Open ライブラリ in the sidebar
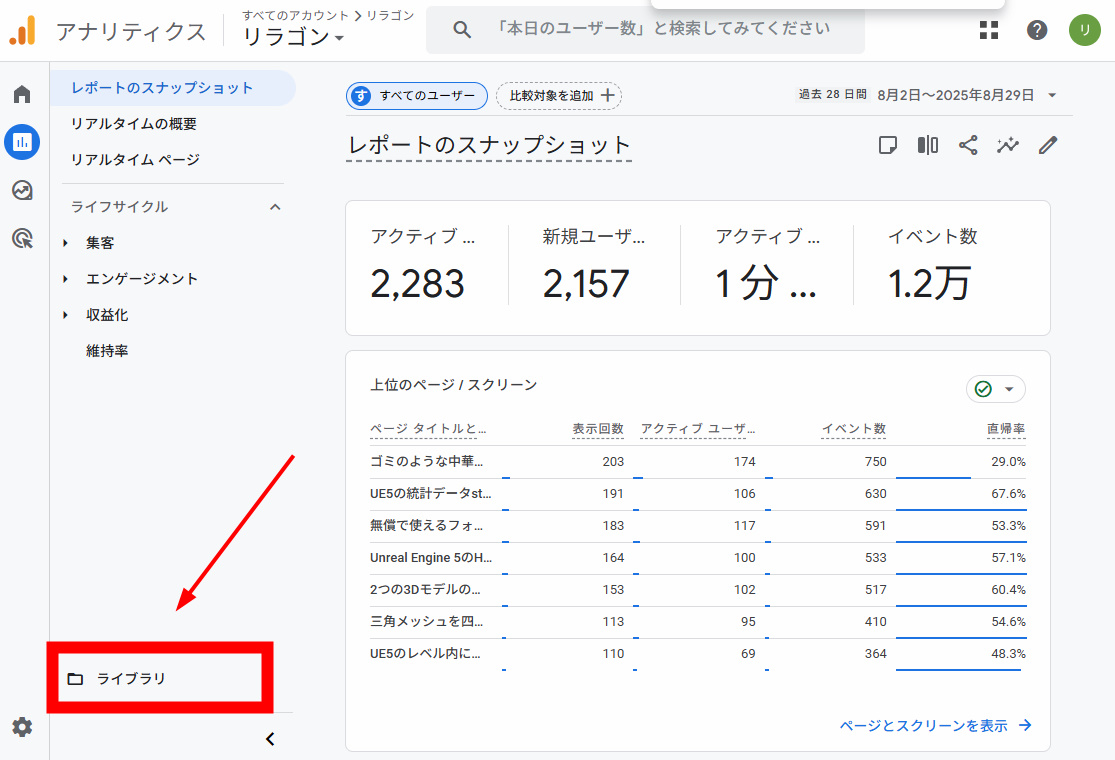1115x760 pixels. click(x=130, y=679)
